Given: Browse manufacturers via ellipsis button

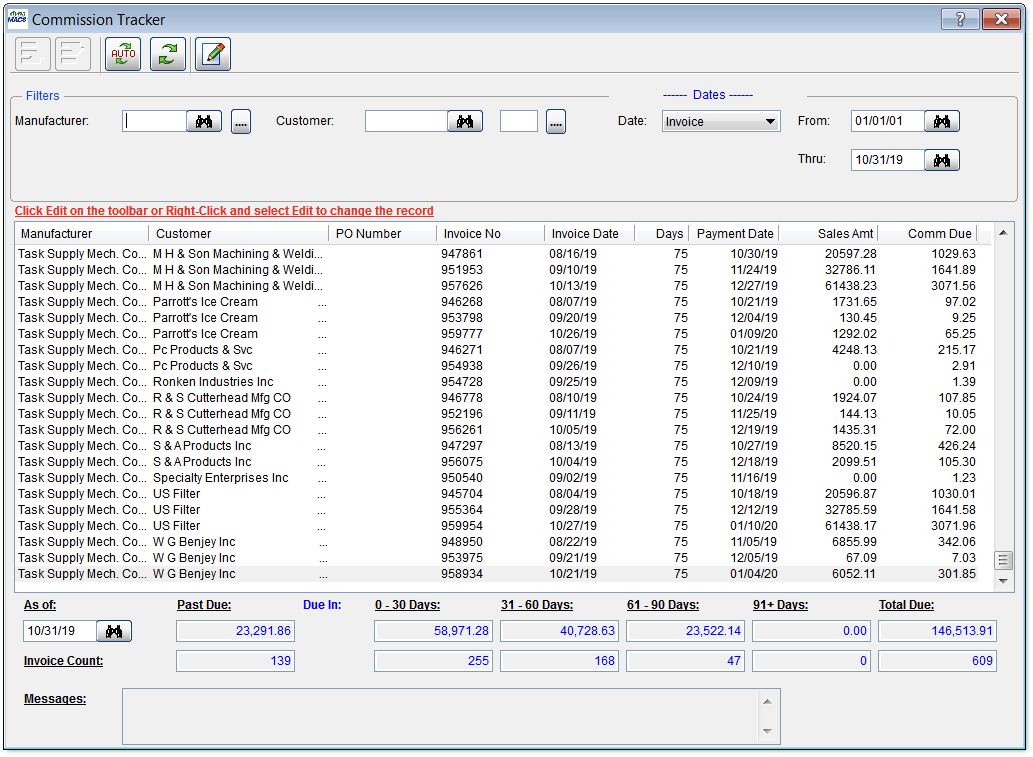Looking at the screenshot, I should (x=240, y=120).
